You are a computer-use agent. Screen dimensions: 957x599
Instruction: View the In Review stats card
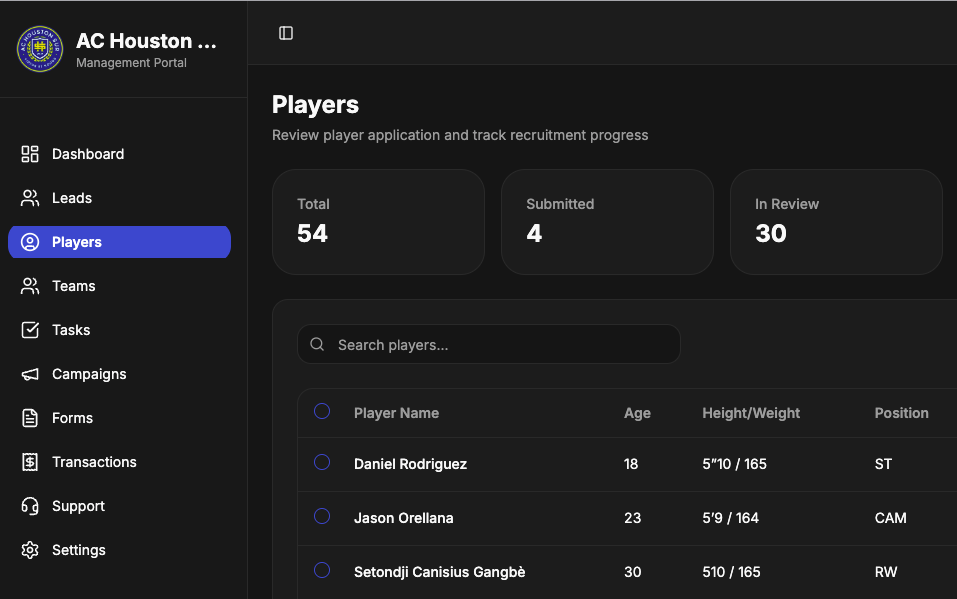click(x=835, y=221)
